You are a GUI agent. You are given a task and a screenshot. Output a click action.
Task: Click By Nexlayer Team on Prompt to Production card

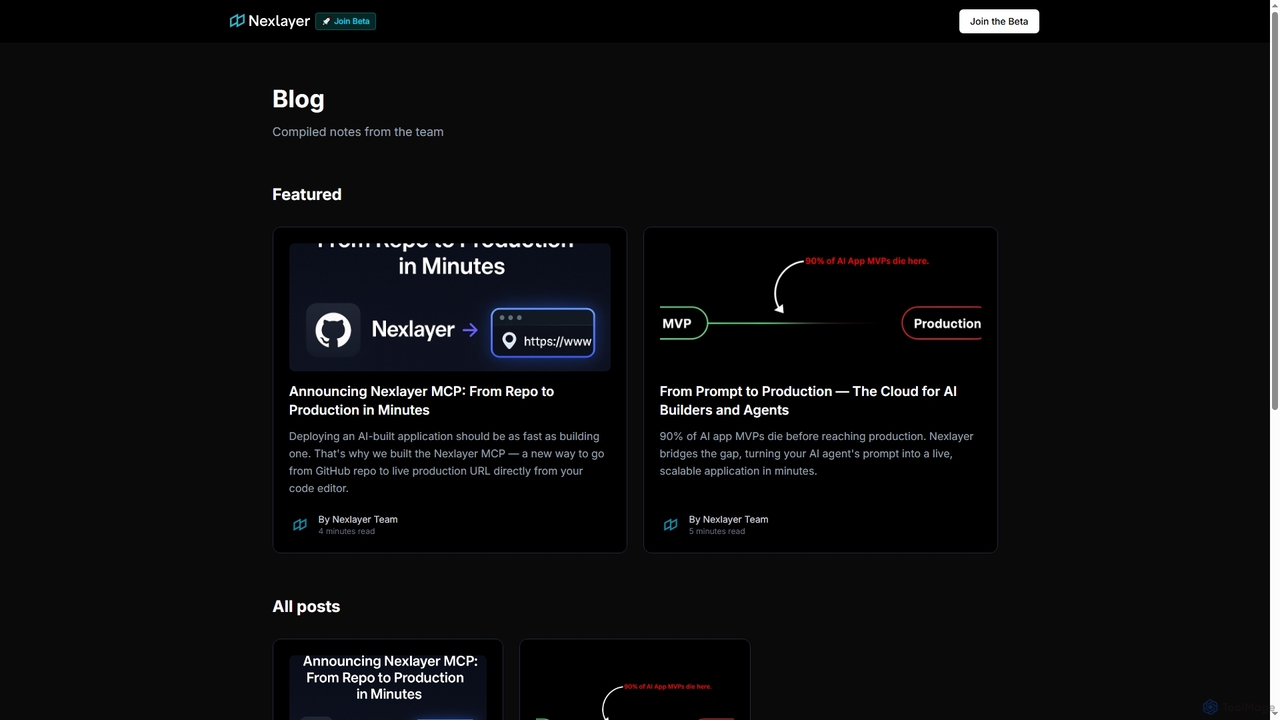tap(729, 519)
